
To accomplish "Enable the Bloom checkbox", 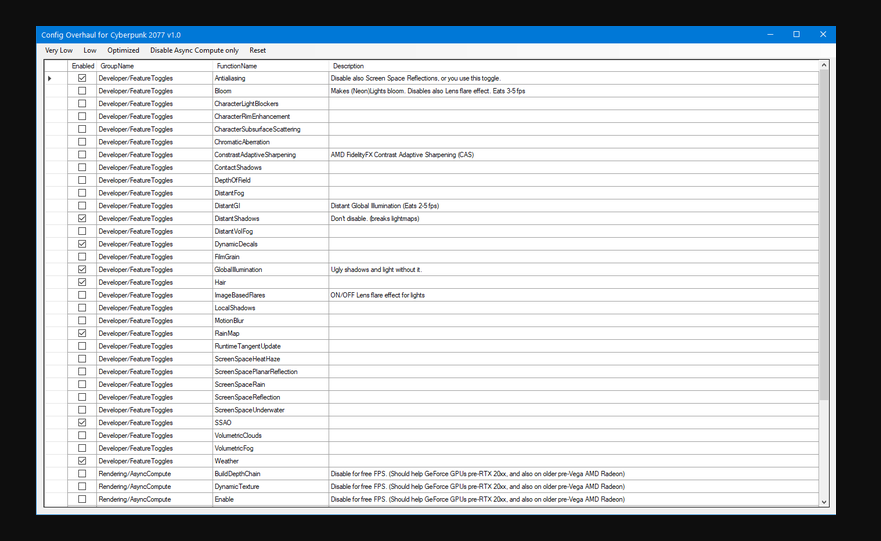I will click(x=82, y=90).
